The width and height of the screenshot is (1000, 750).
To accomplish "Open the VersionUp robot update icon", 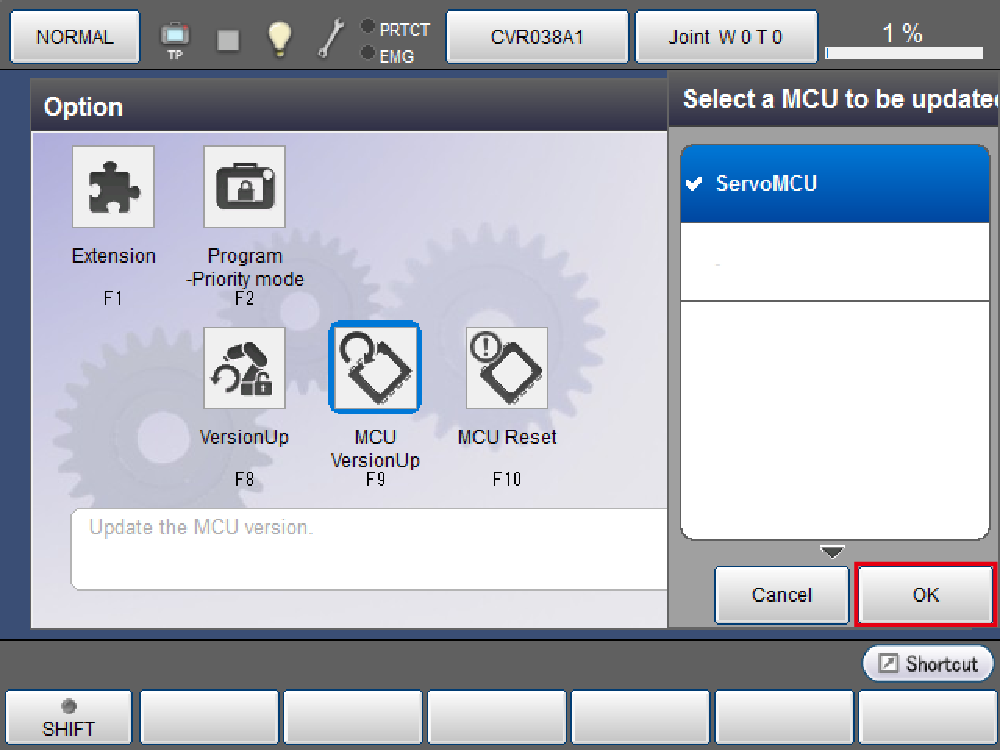I will pyautogui.click(x=244, y=368).
